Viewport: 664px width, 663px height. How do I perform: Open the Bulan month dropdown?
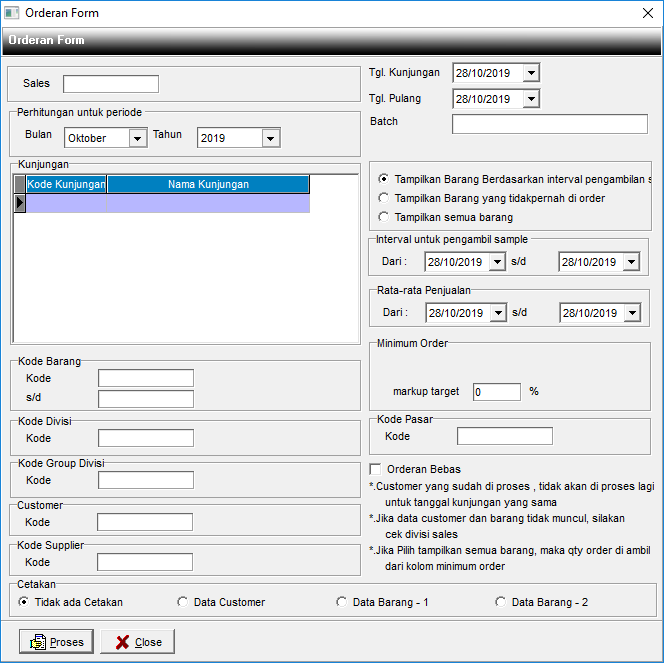click(x=138, y=138)
